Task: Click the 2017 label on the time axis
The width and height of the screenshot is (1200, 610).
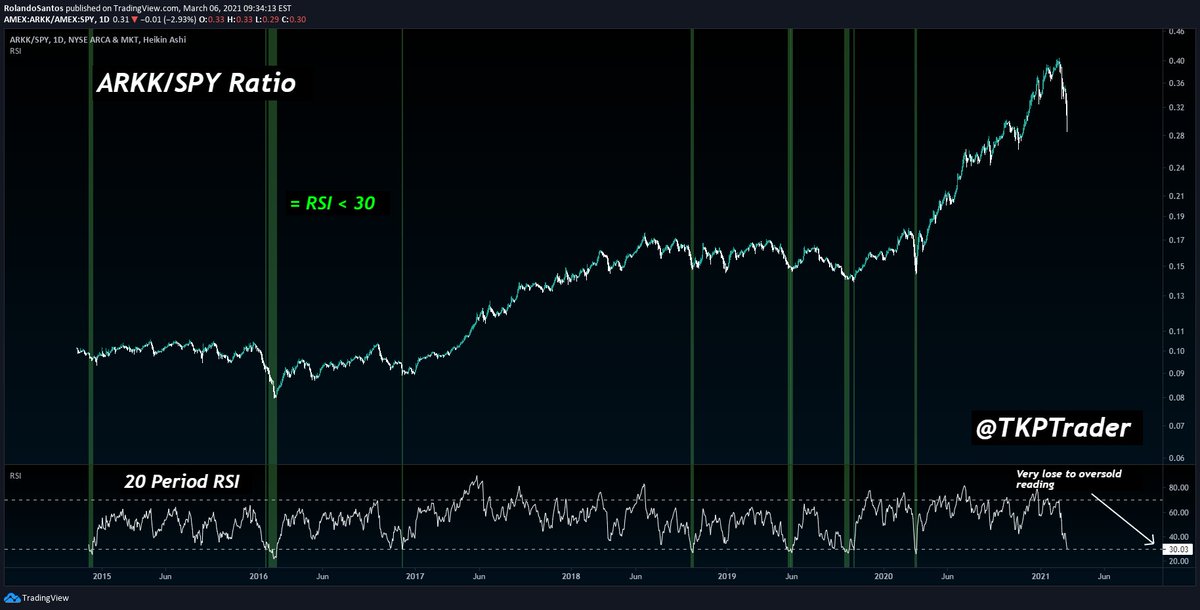Action: tap(415, 577)
